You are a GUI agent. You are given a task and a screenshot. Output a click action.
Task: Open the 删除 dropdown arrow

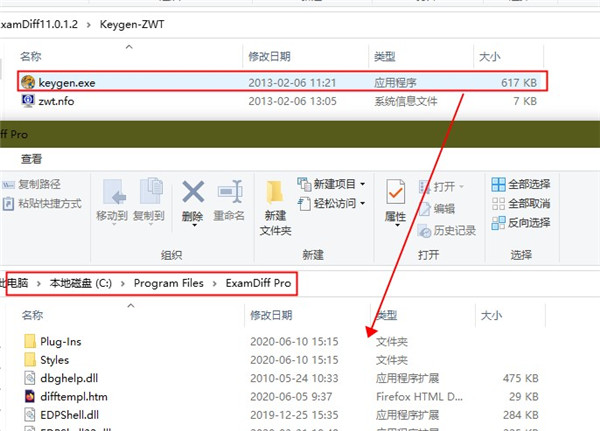[x=194, y=225]
